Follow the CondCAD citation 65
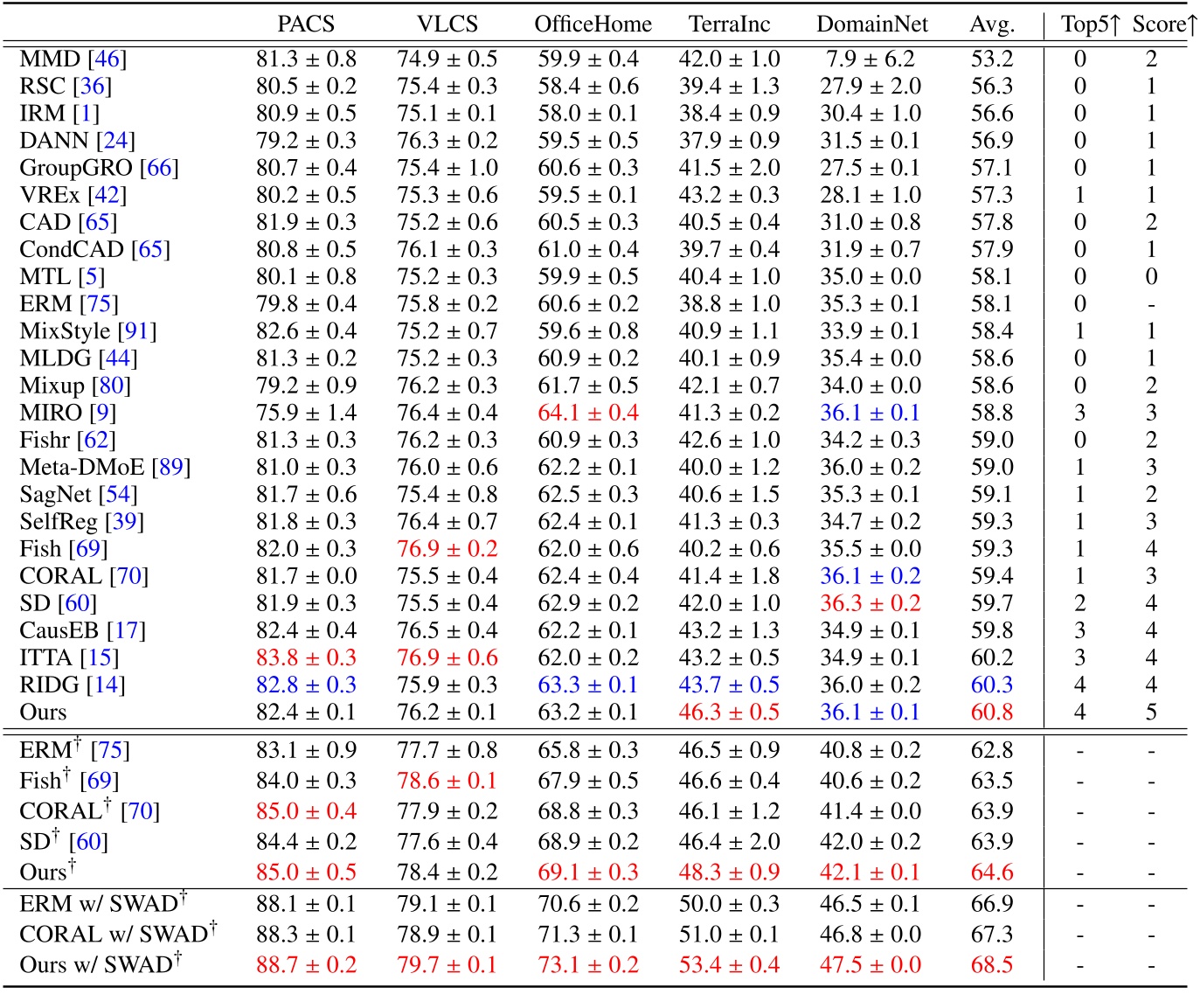The width and height of the screenshot is (1200, 1008). [x=150, y=250]
